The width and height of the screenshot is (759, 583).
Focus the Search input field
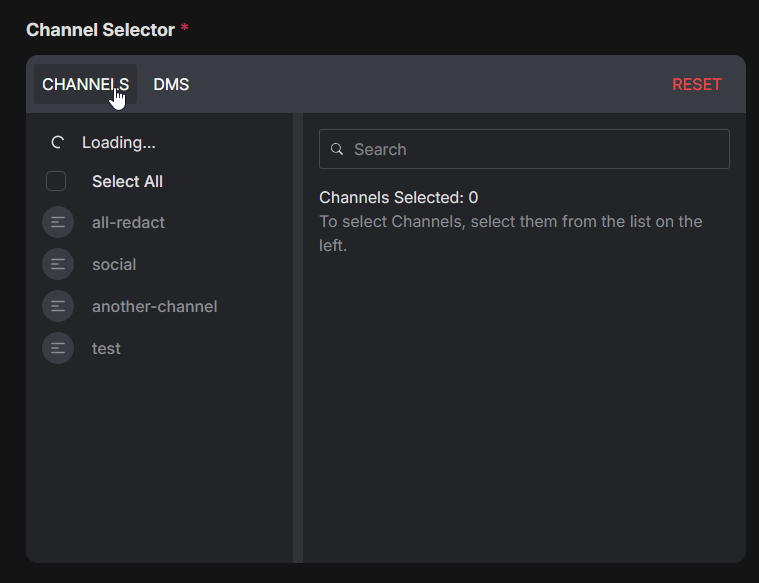point(524,149)
